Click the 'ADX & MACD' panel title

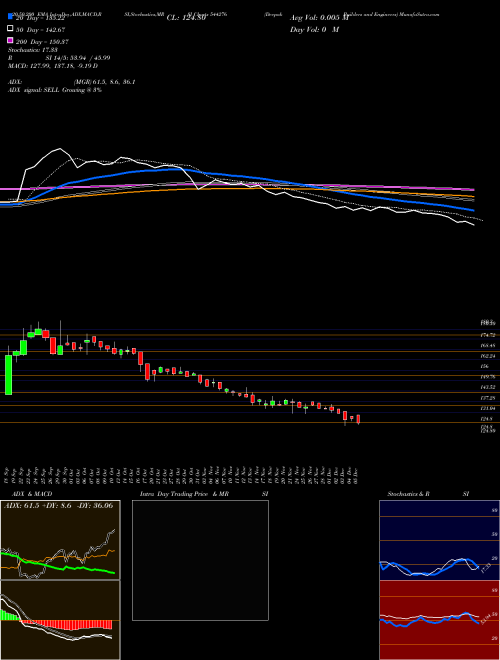[32, 494]
